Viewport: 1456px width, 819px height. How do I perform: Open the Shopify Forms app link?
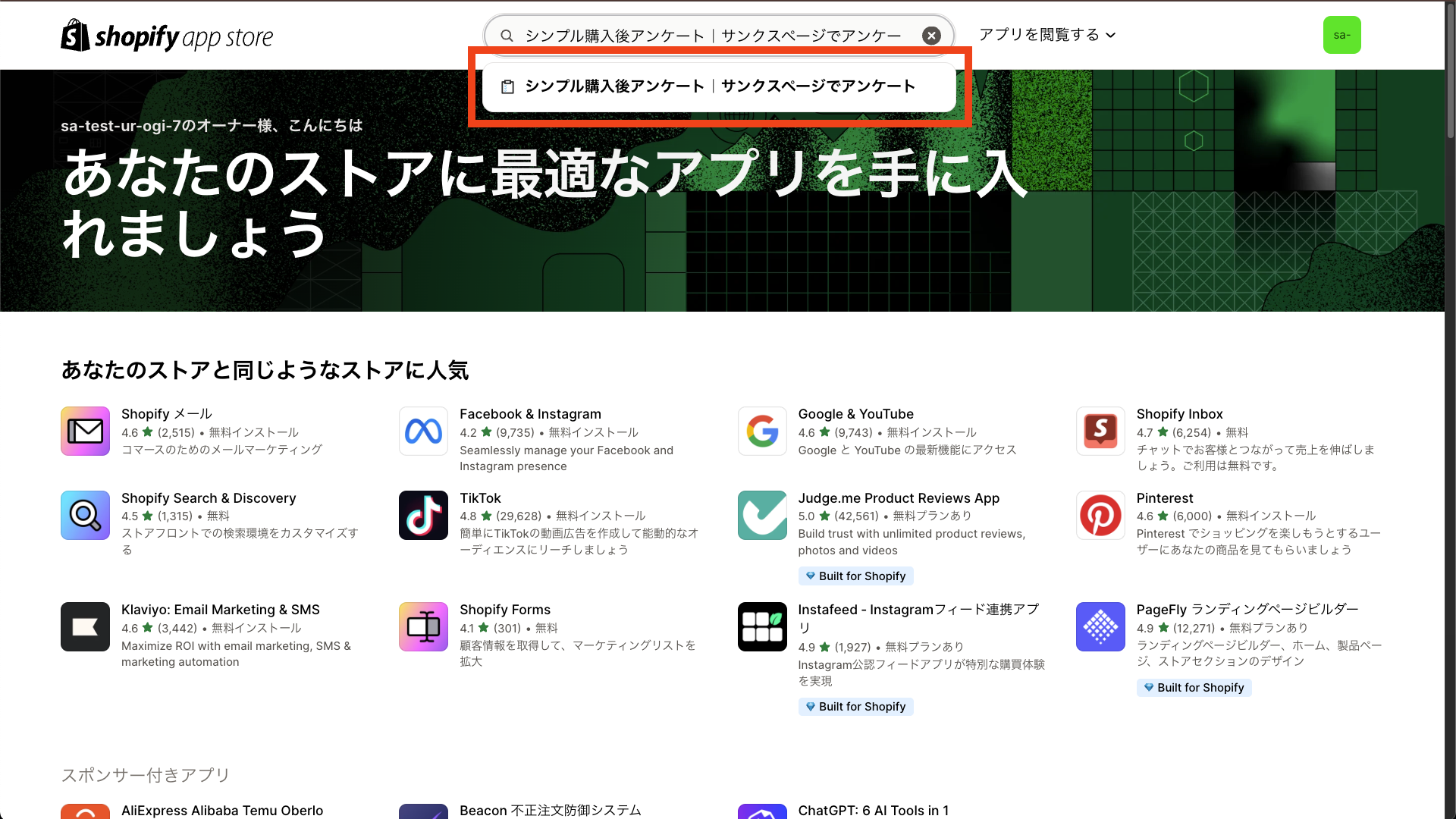point(505,609)
